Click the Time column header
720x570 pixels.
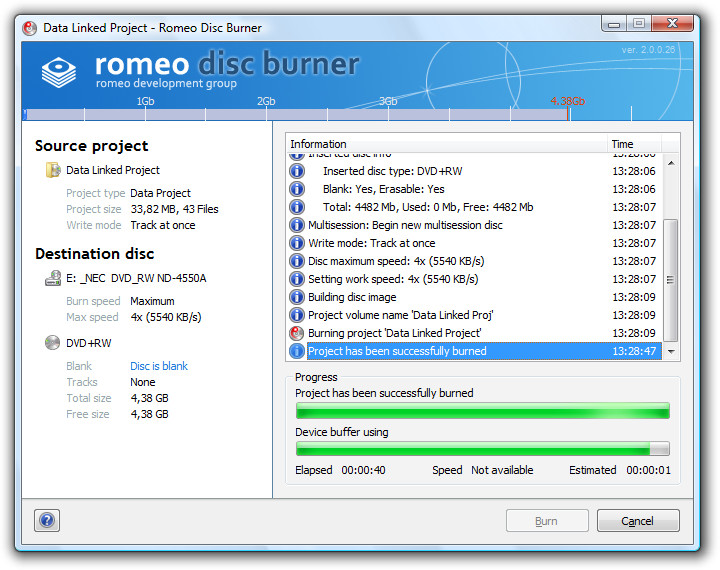coord(634,144)
